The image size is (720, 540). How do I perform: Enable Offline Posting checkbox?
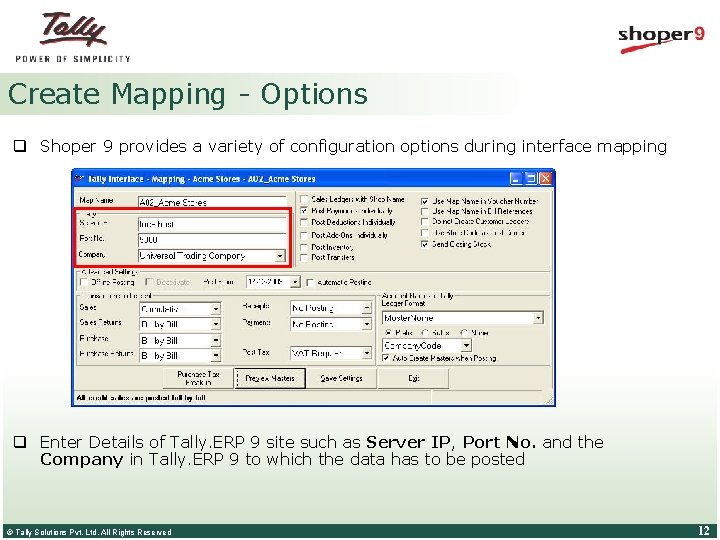click(84, 282)
